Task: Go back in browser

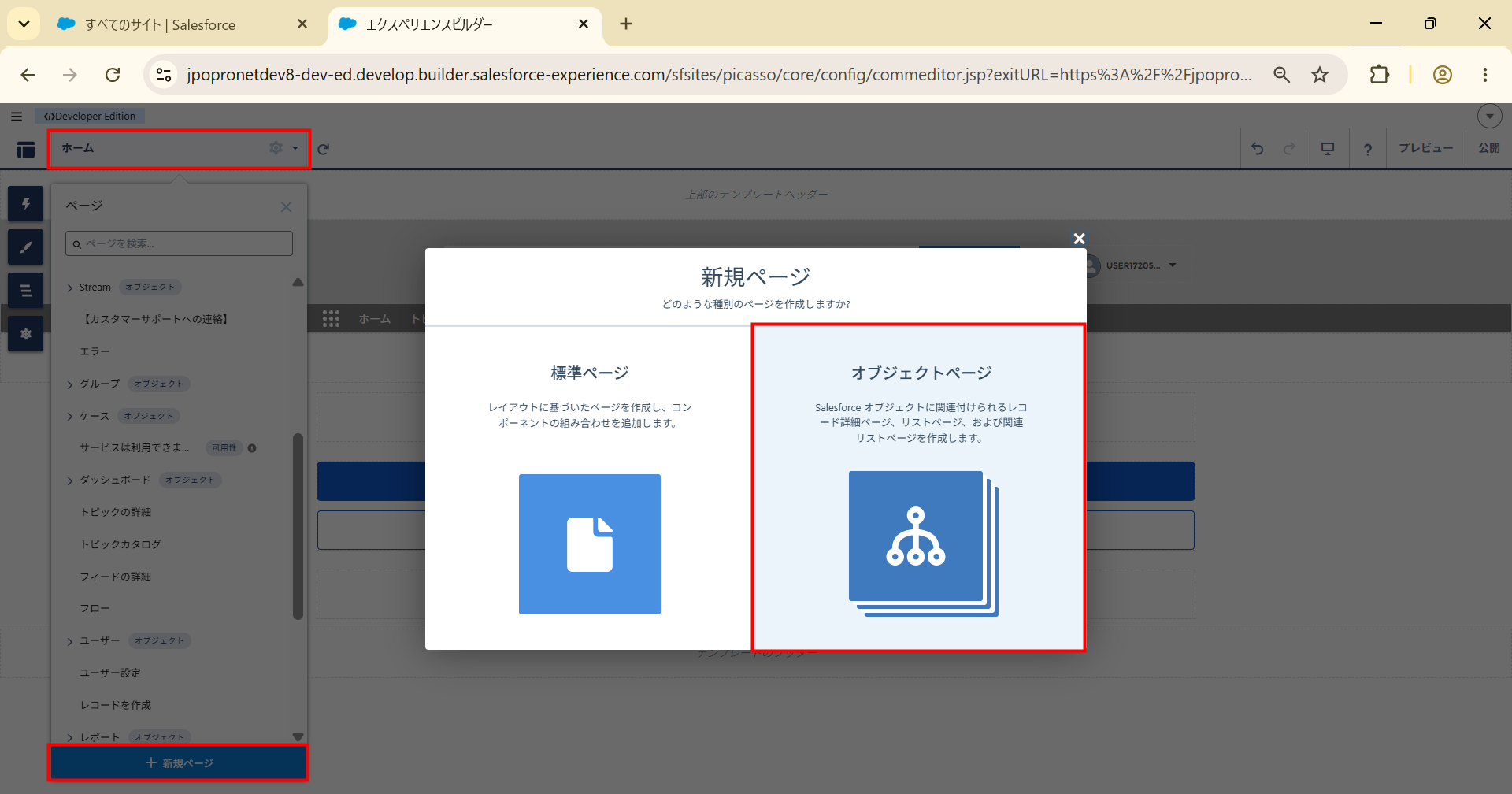Action: (28, 75)
